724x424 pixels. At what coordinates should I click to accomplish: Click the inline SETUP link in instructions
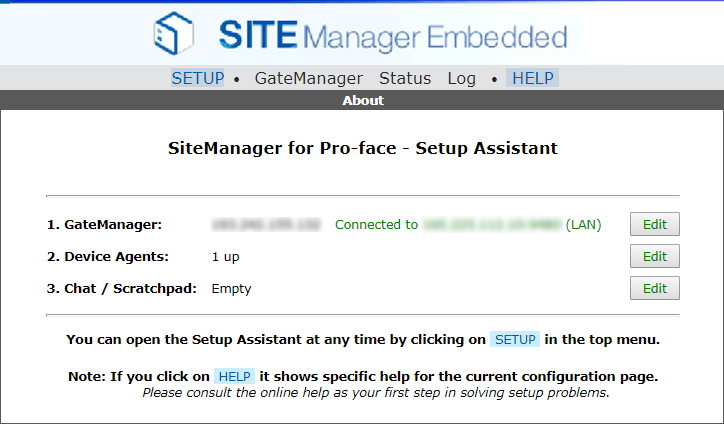(x=515, y=340)
